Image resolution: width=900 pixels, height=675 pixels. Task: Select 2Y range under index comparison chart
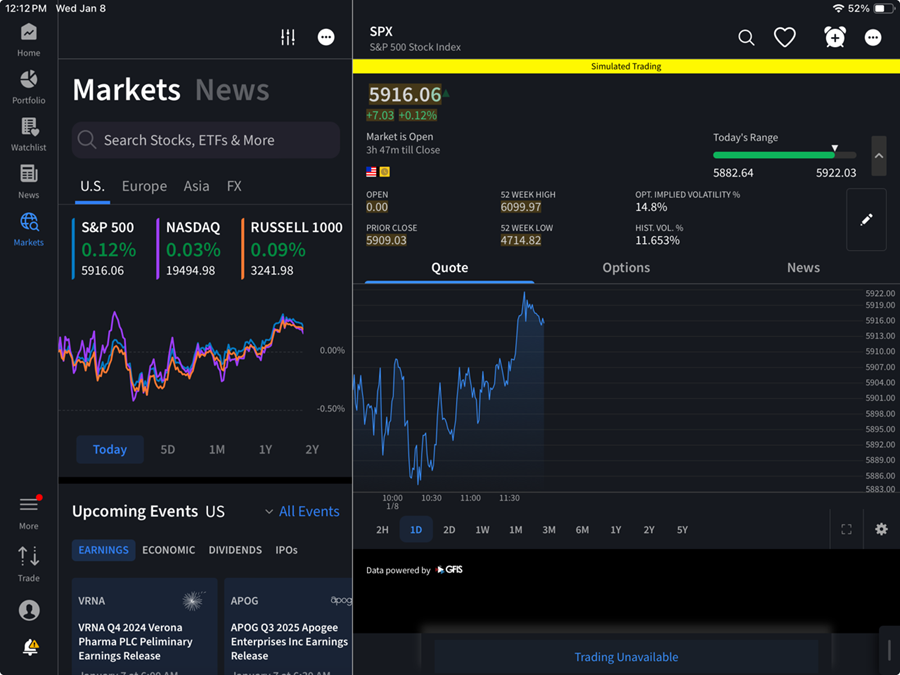312,449
